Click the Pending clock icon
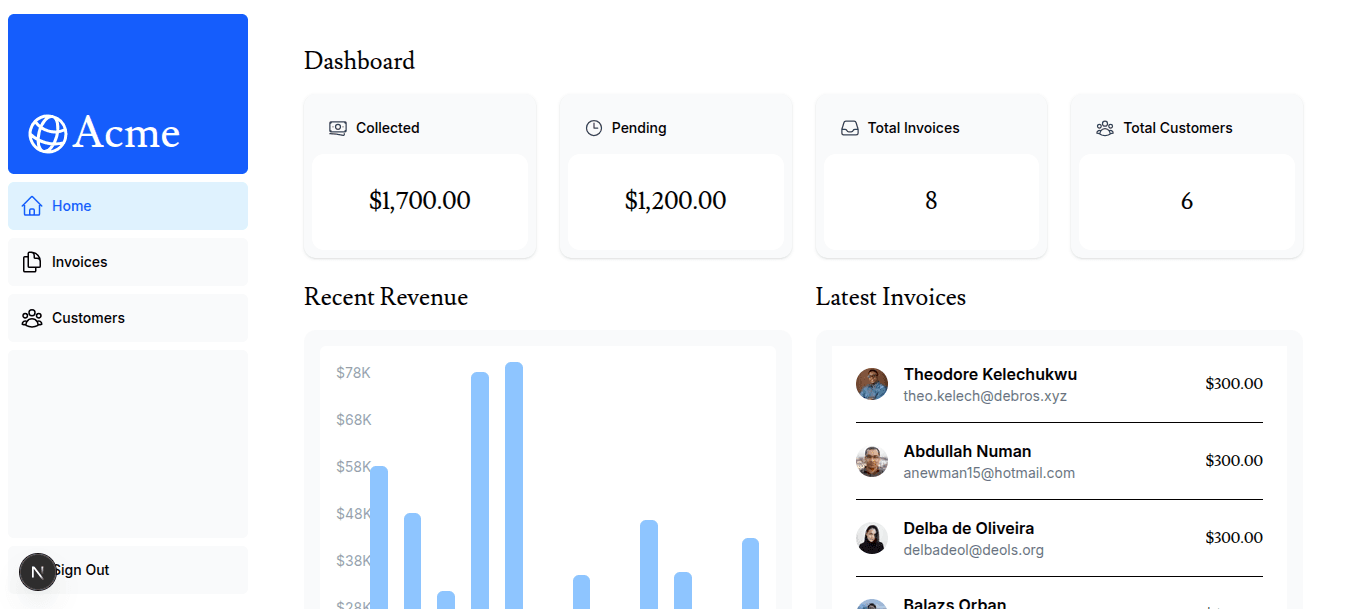The image size is (1347, 609). (594, 128)
